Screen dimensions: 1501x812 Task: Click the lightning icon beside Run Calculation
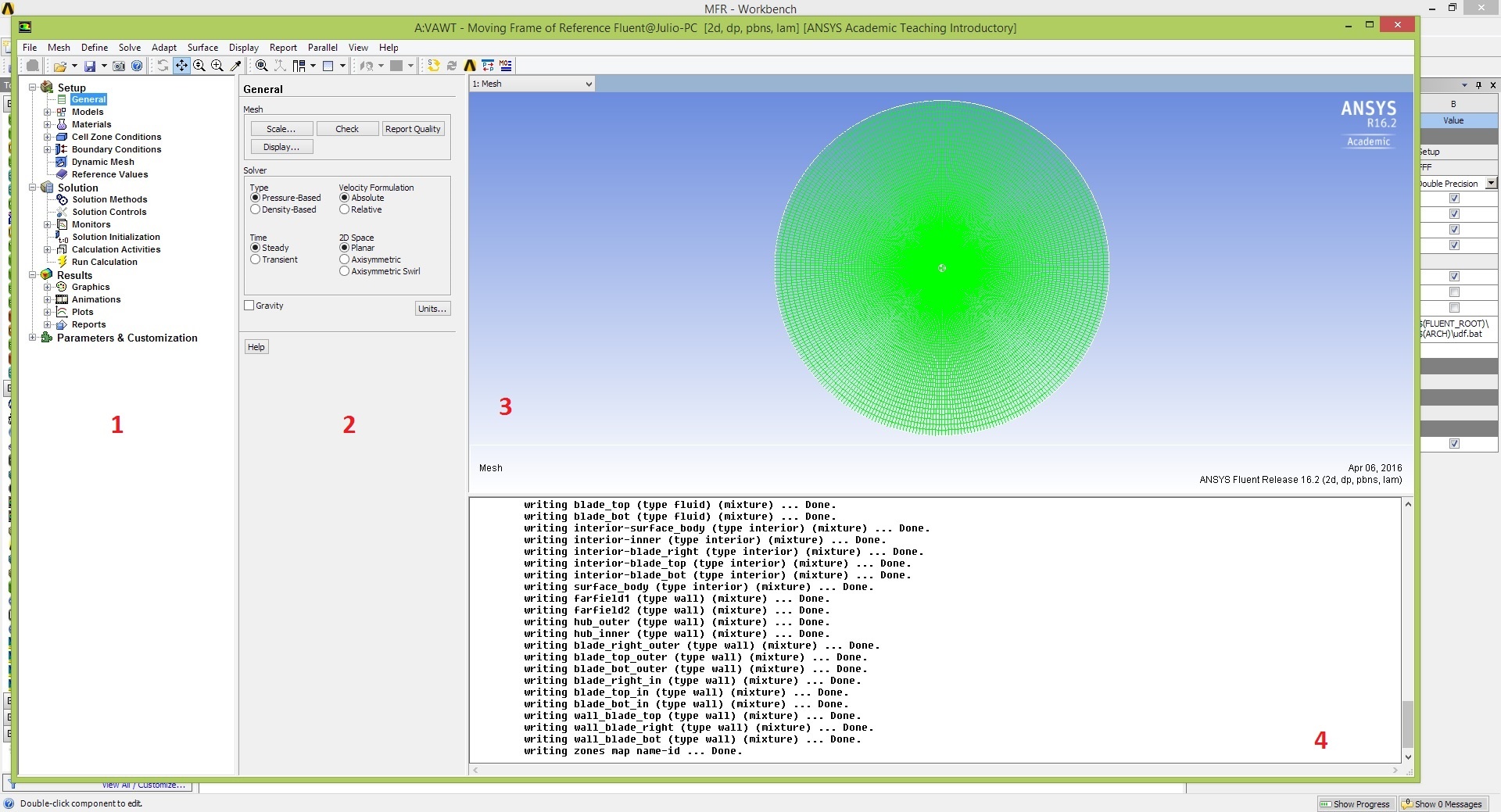point(62,262)
